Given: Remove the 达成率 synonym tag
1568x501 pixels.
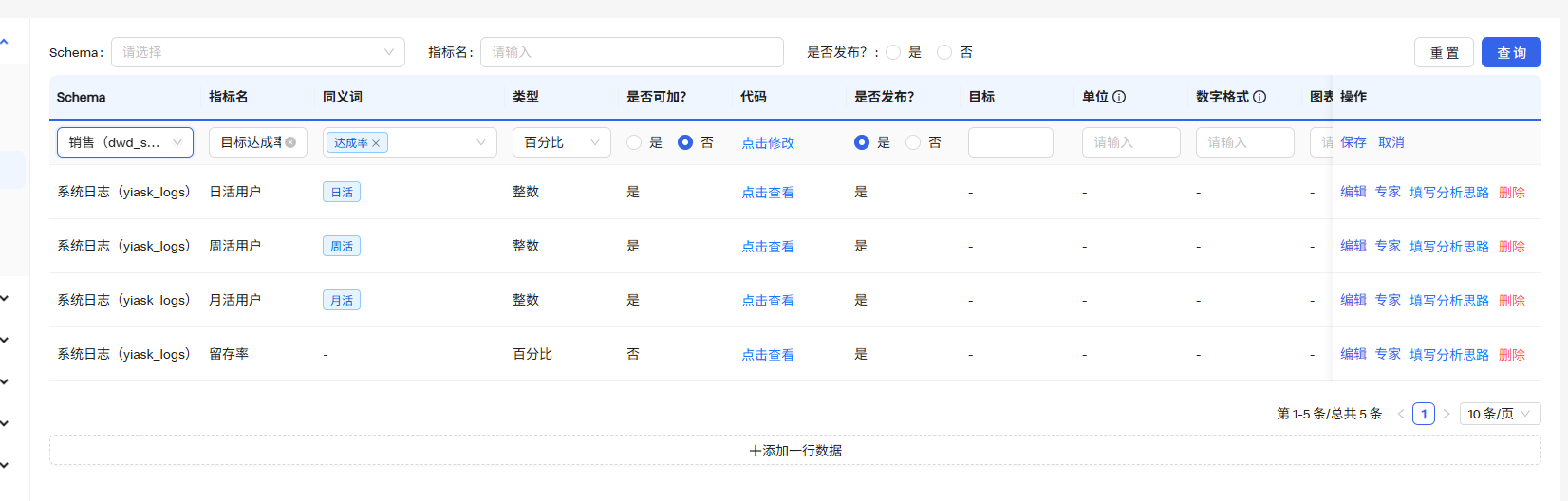Looking at the screenshot, I should point(376,143).
